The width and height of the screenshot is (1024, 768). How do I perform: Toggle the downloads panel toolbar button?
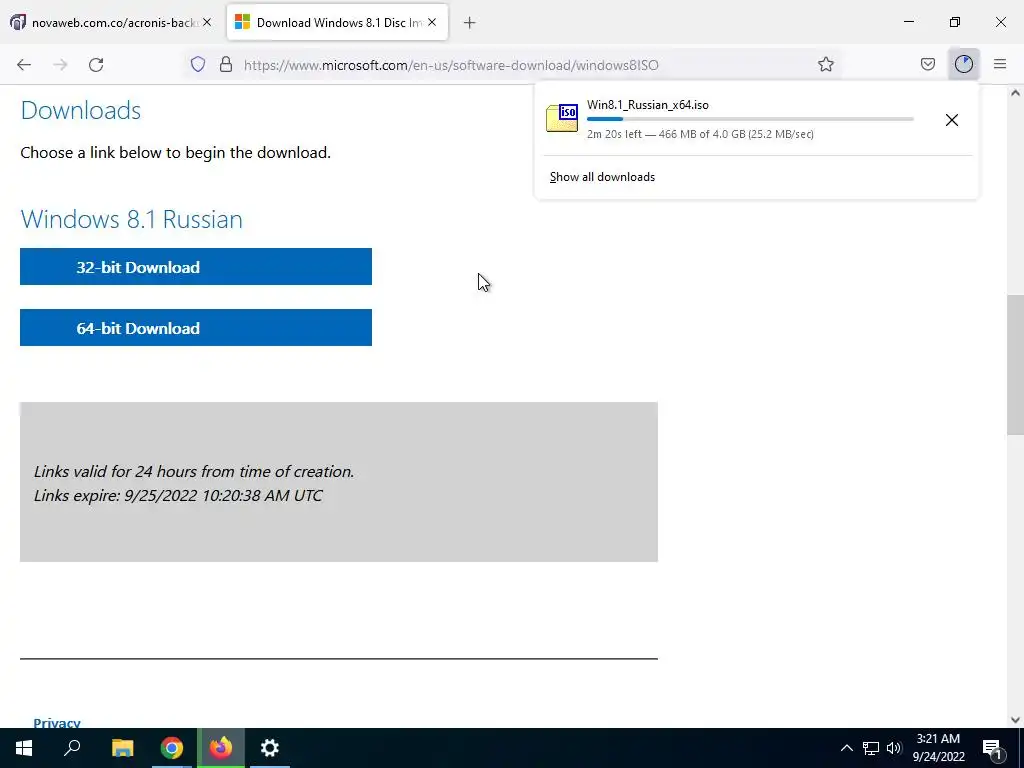[x=963, y=64]
